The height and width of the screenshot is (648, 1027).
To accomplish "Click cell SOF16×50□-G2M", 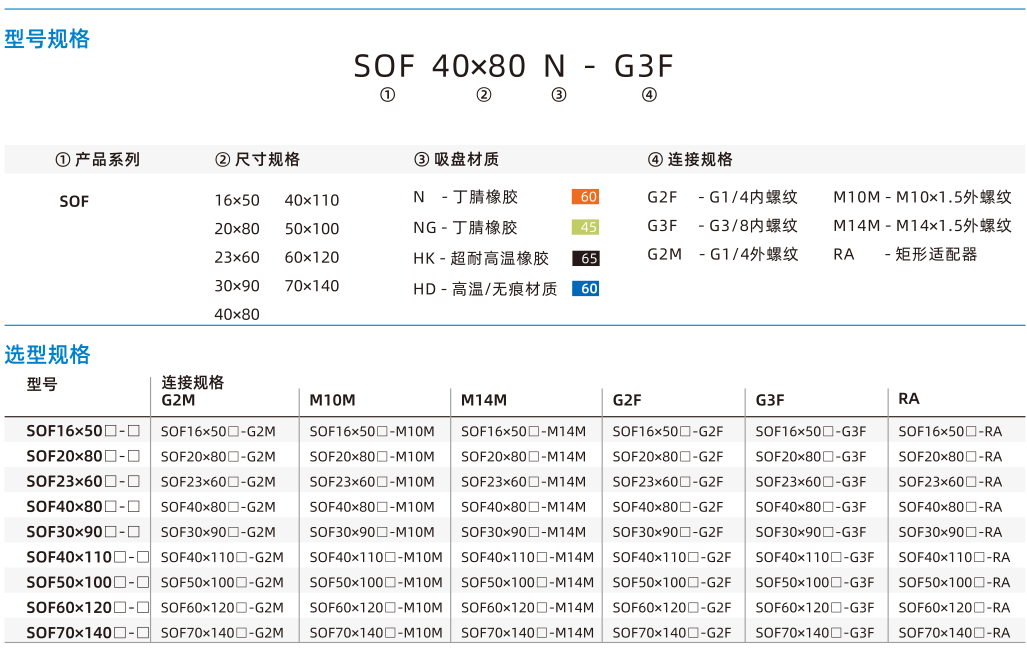I will pos(218,432).
